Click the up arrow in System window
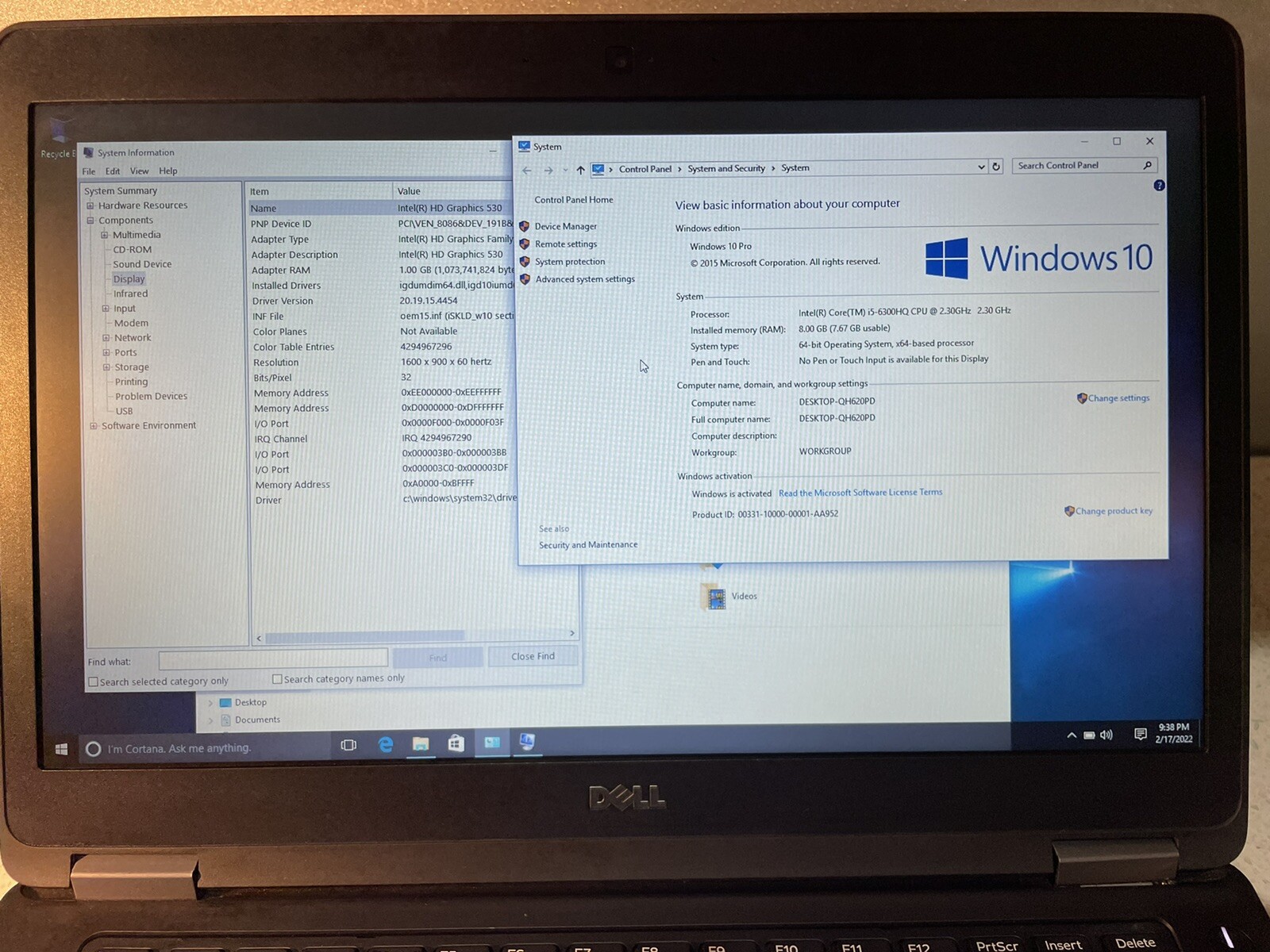 [580, 170]
